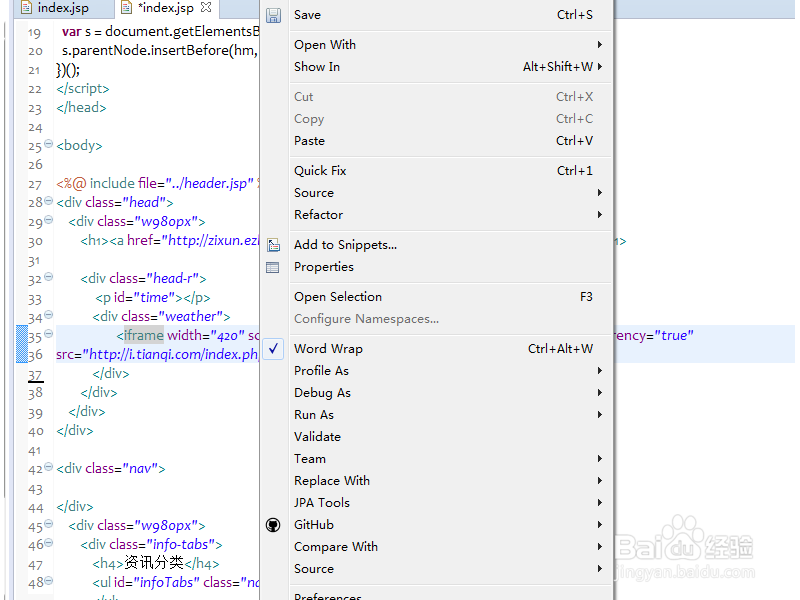Switch to the first index.jsp tab

[63, 8]
